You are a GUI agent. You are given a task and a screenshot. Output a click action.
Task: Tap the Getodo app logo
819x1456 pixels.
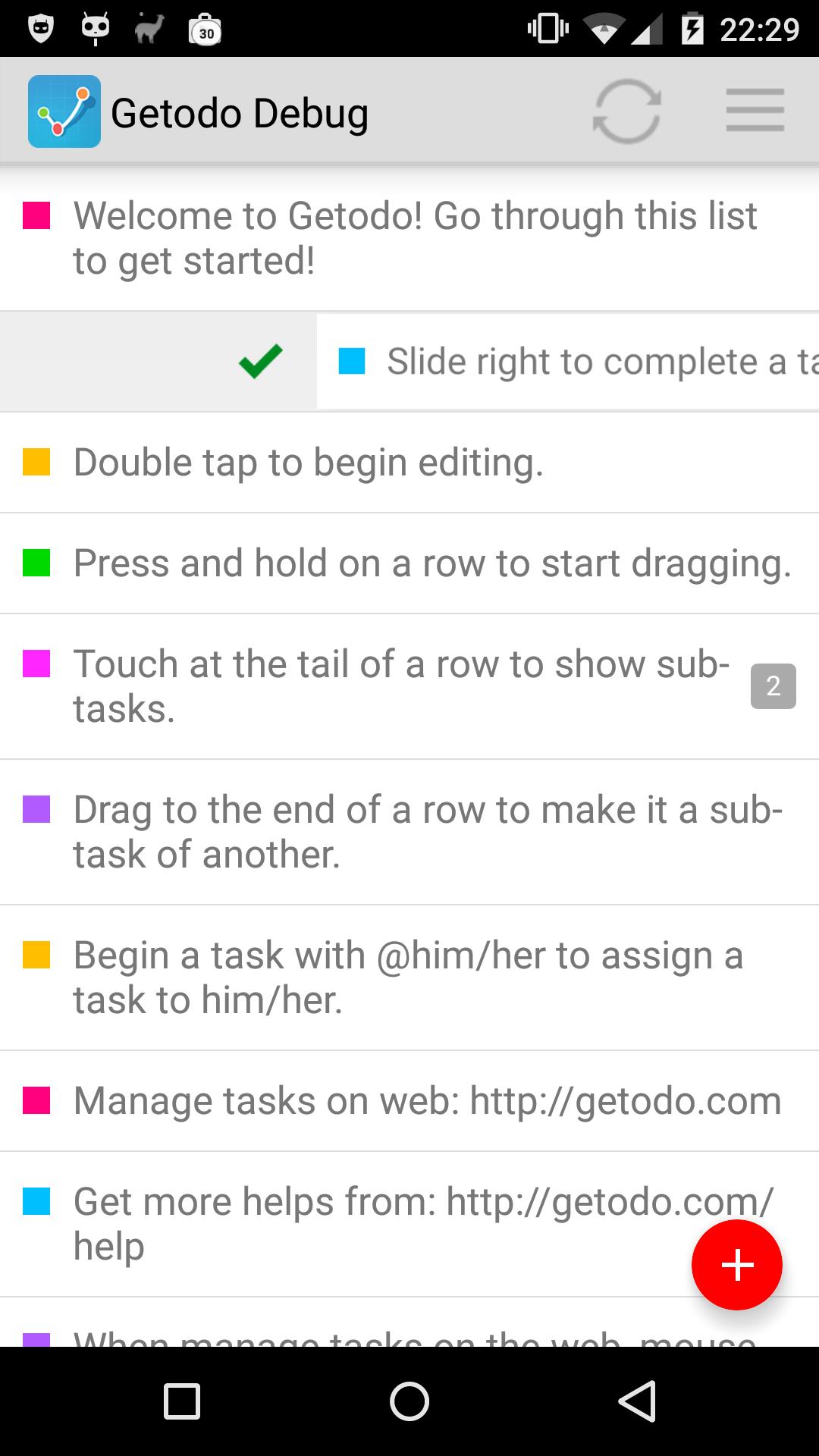[x=64, y=111]
